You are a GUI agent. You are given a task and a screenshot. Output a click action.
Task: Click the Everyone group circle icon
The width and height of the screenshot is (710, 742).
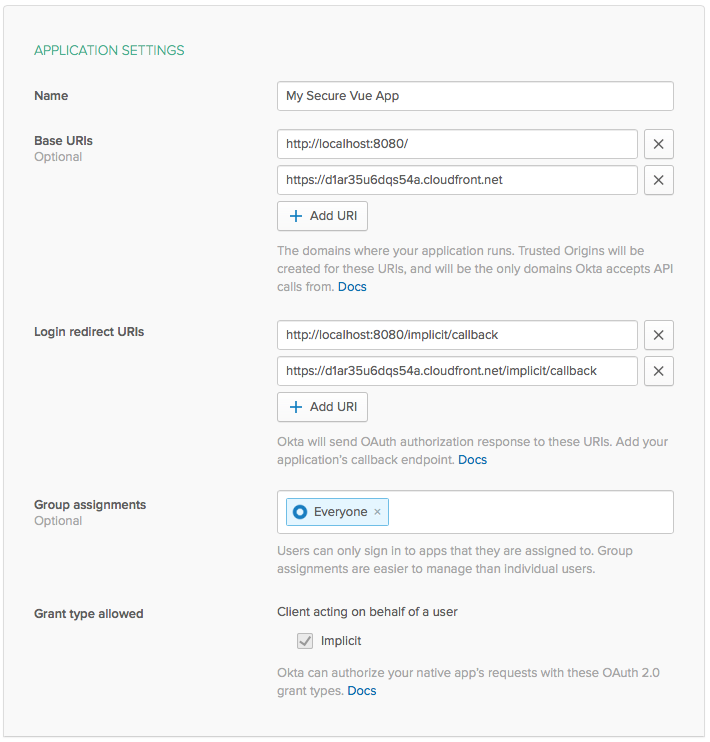click(300, 512)
